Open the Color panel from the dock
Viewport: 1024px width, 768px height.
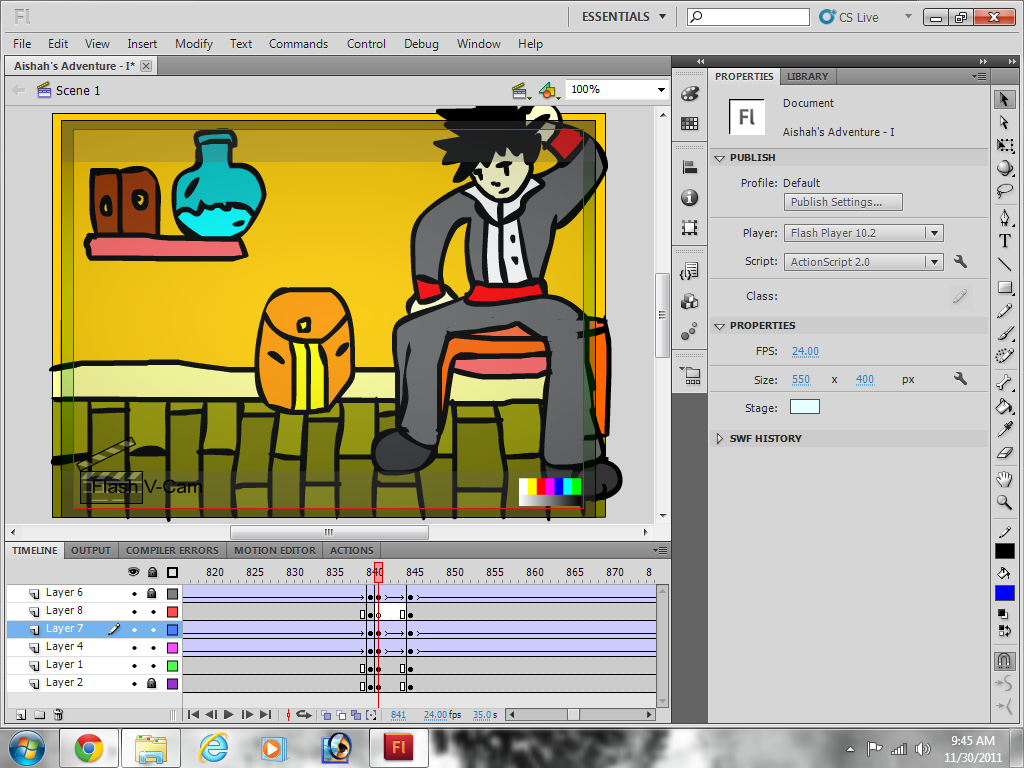(x=690, y=94)
